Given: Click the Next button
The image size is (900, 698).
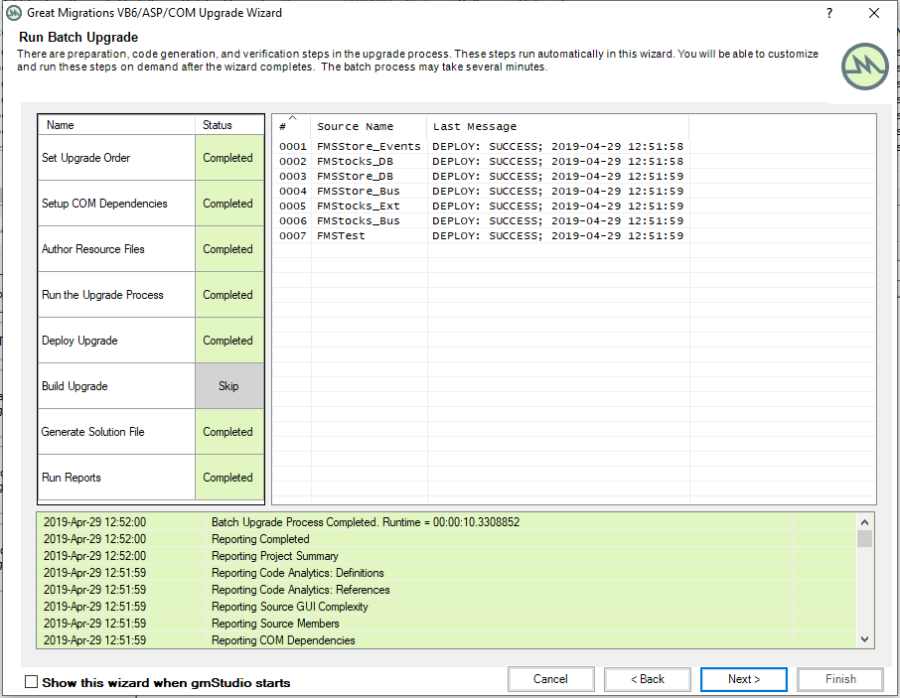Looking at the screenshot, I should 743,679.
